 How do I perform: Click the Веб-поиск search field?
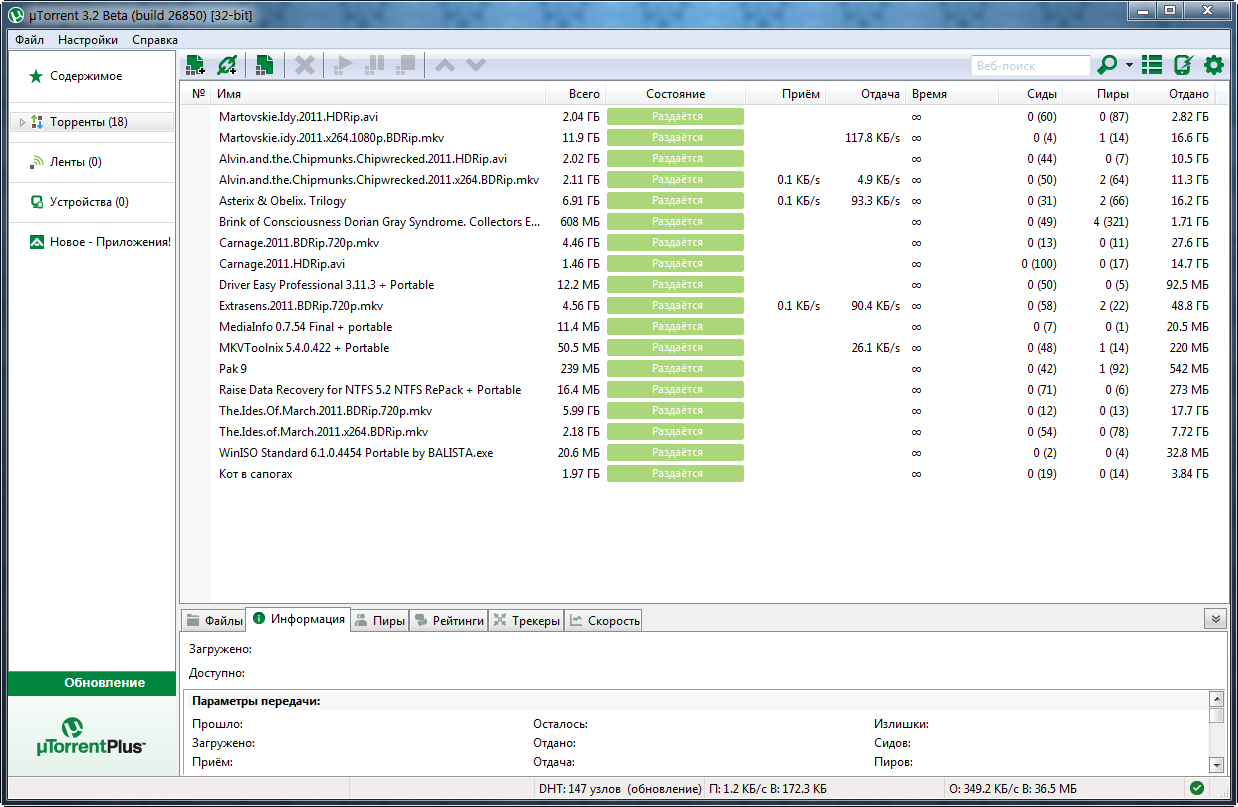pyautogui.click(x=1030, y=65)
